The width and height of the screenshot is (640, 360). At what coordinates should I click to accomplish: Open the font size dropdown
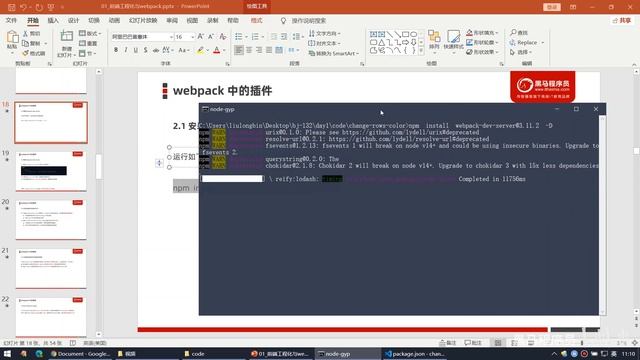(x=192, y=37)
